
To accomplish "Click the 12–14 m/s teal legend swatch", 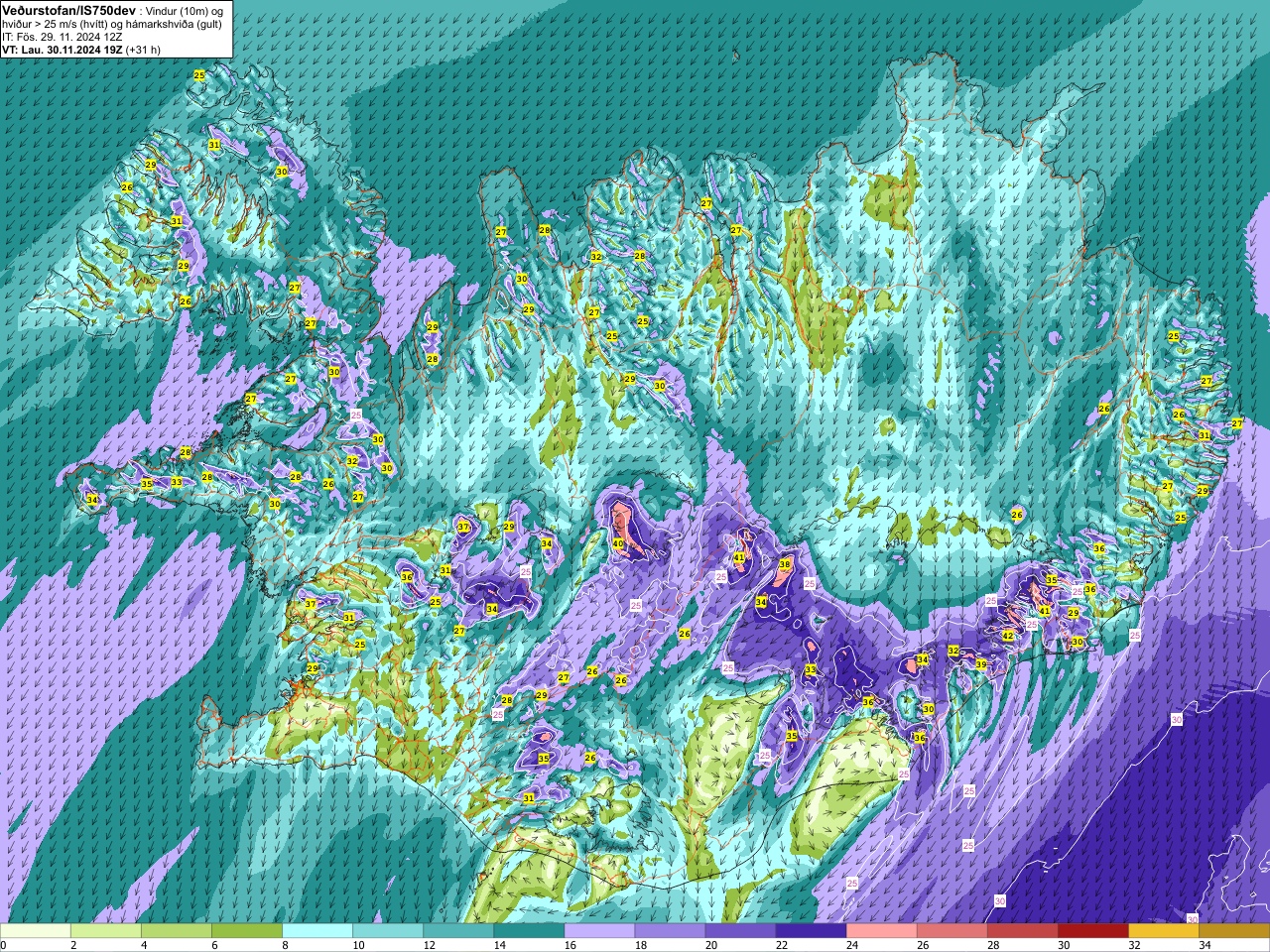I will click(x=458, y=931).
